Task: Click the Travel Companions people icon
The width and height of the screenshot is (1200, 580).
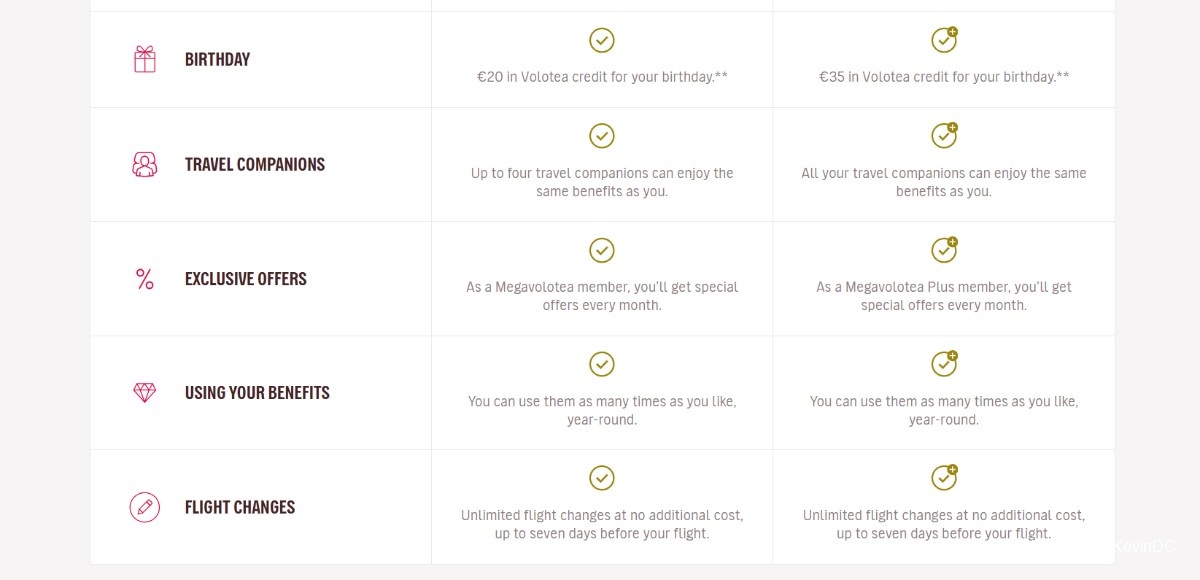Action: click(x=145, y=164)
